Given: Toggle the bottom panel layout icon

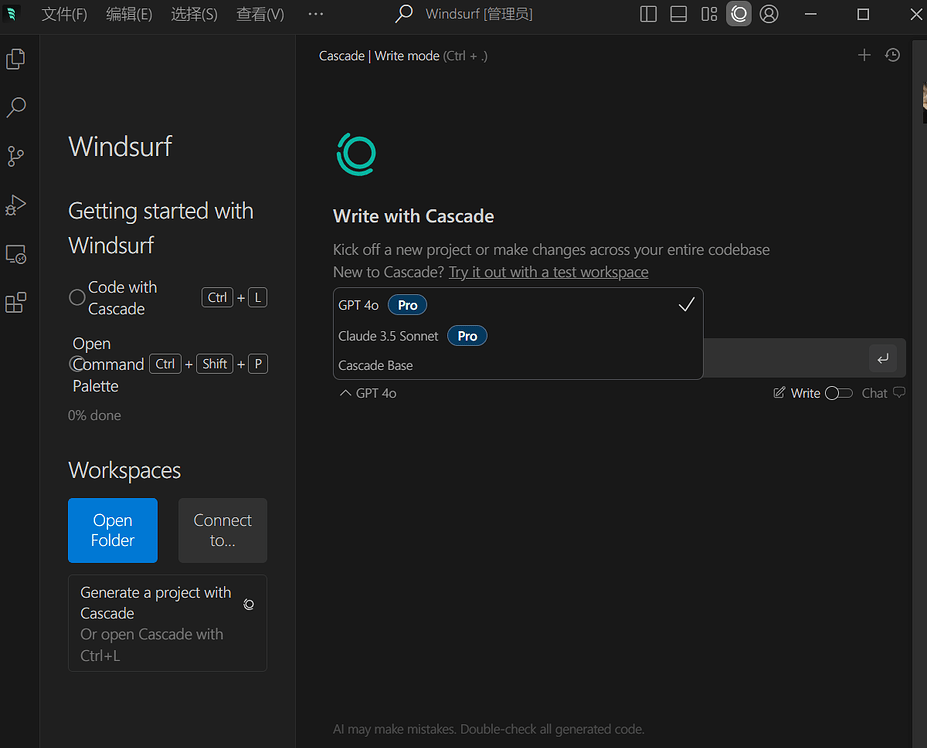Looking at the screenshot, I should pyautogui.click(x=679, y=14).
